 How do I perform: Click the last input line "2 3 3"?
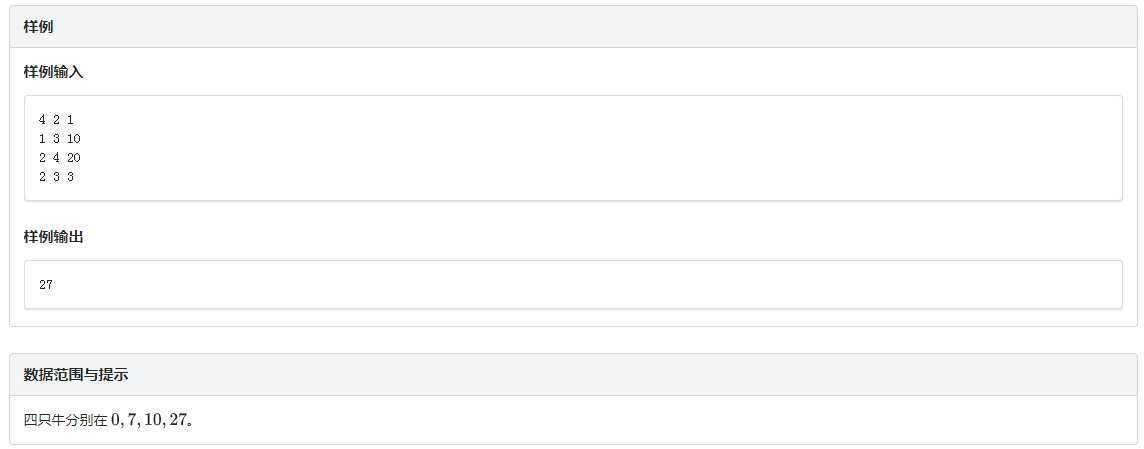[x=56, y=177]
